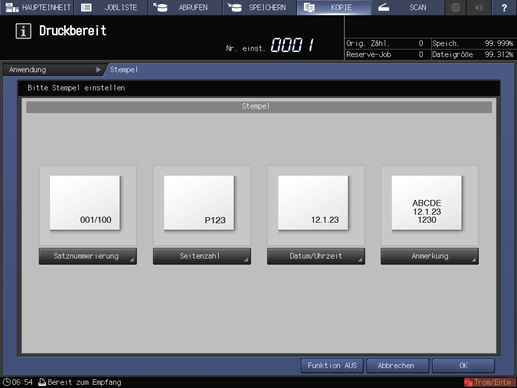This screenshot has height=388, width=517.
Task: Click the ABCDE annotation preview thumbnail
Action: (427, 203)
